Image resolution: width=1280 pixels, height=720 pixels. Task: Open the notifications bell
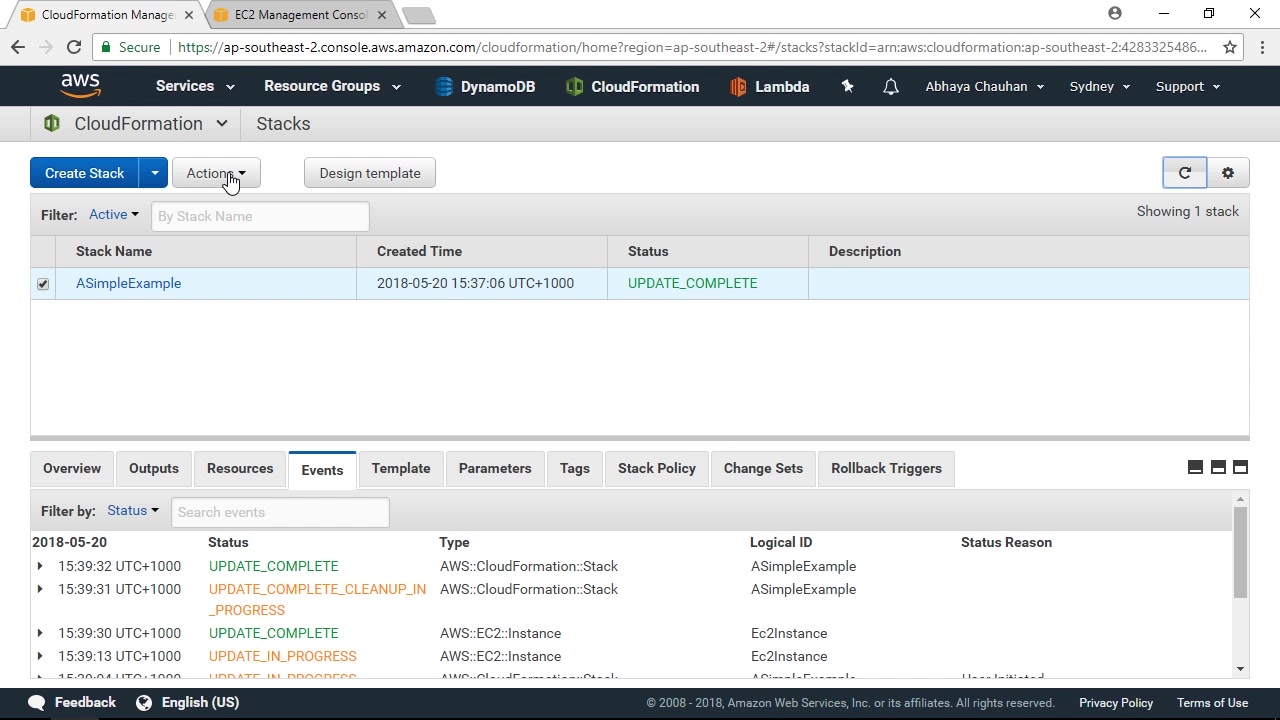(890, 87)
